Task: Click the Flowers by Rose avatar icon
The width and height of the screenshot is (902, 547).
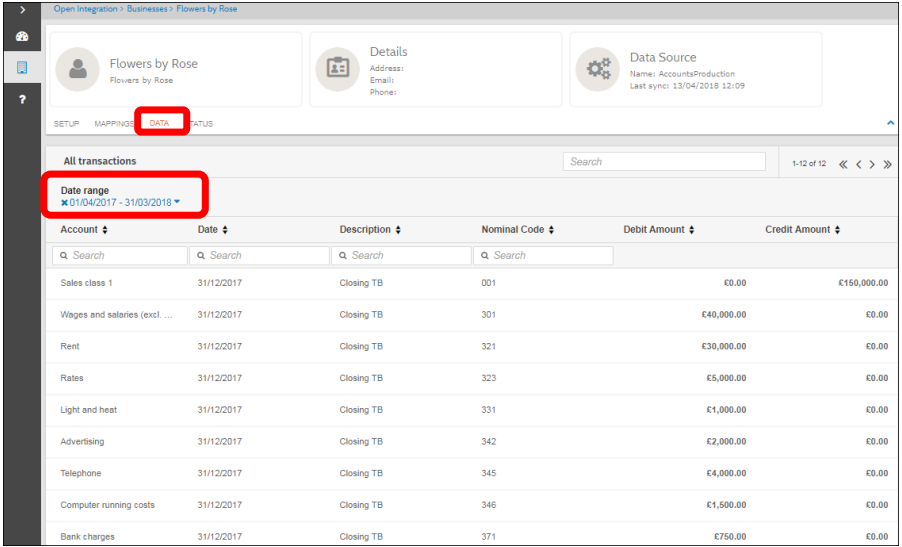Action: coord(78,69)
